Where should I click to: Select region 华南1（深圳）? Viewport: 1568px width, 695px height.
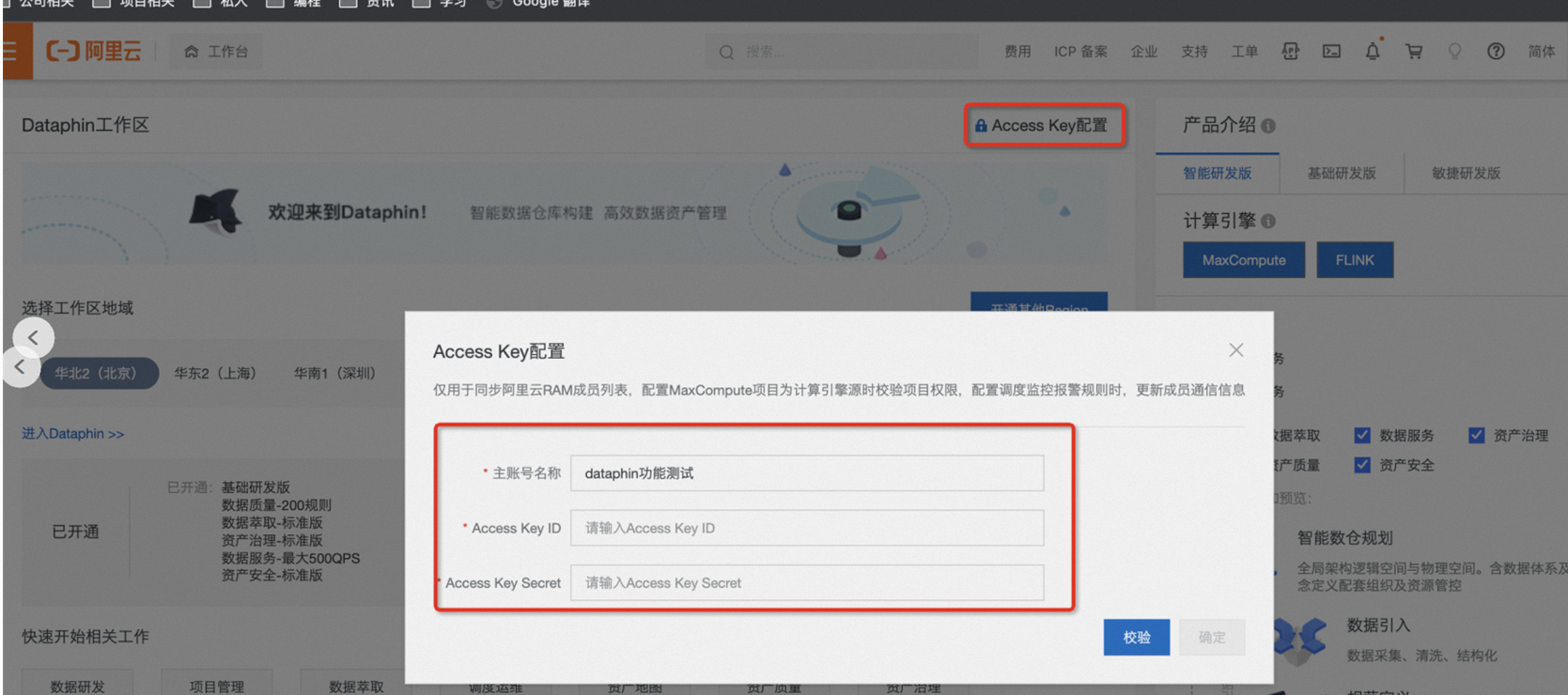334,373
